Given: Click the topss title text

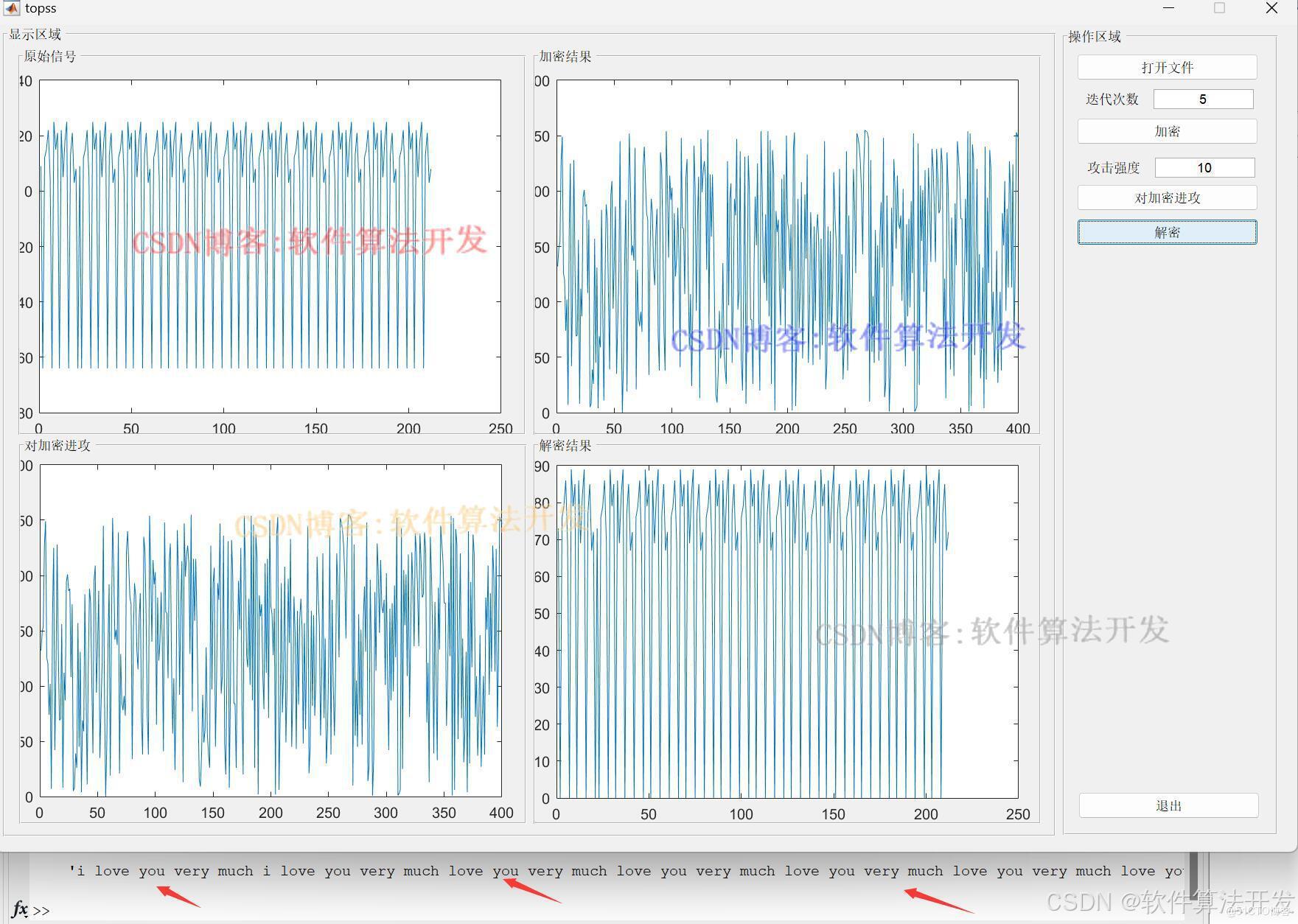Looking at the screenshot, I should [x=41, y=8].
